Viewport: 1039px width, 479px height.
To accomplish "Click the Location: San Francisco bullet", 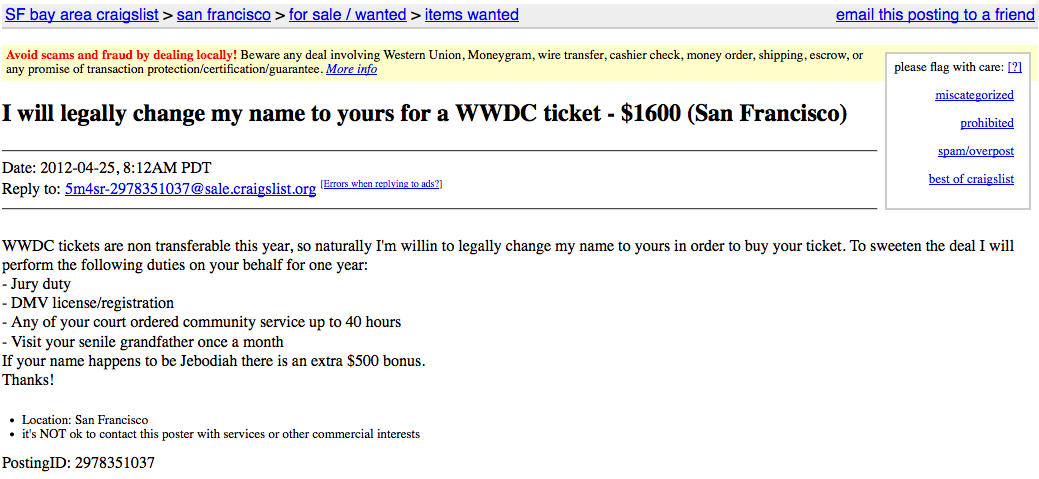I will (x=85, y=420).
